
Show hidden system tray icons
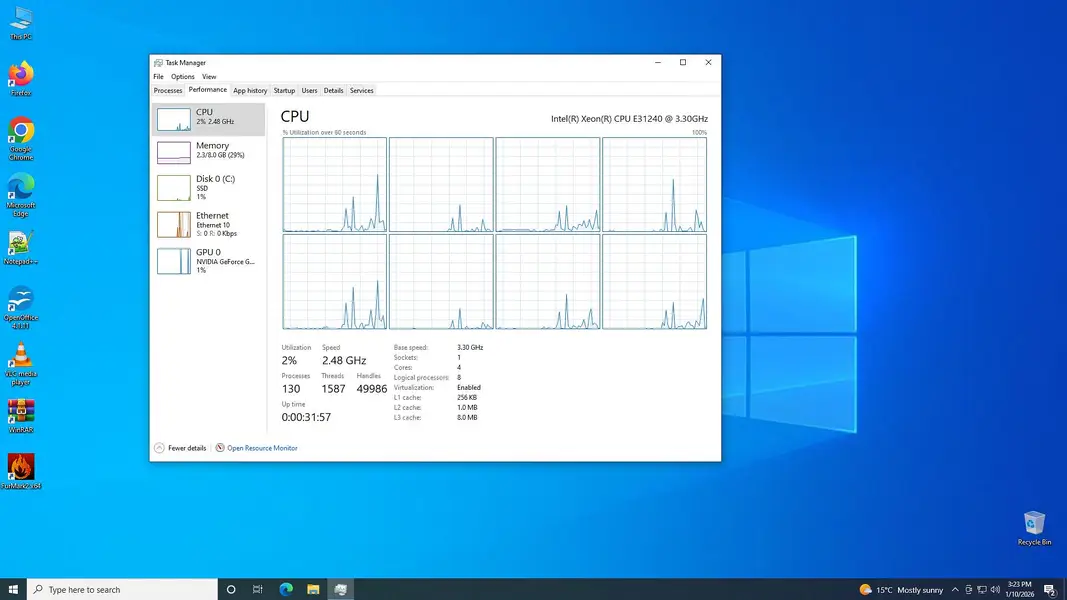955,590
